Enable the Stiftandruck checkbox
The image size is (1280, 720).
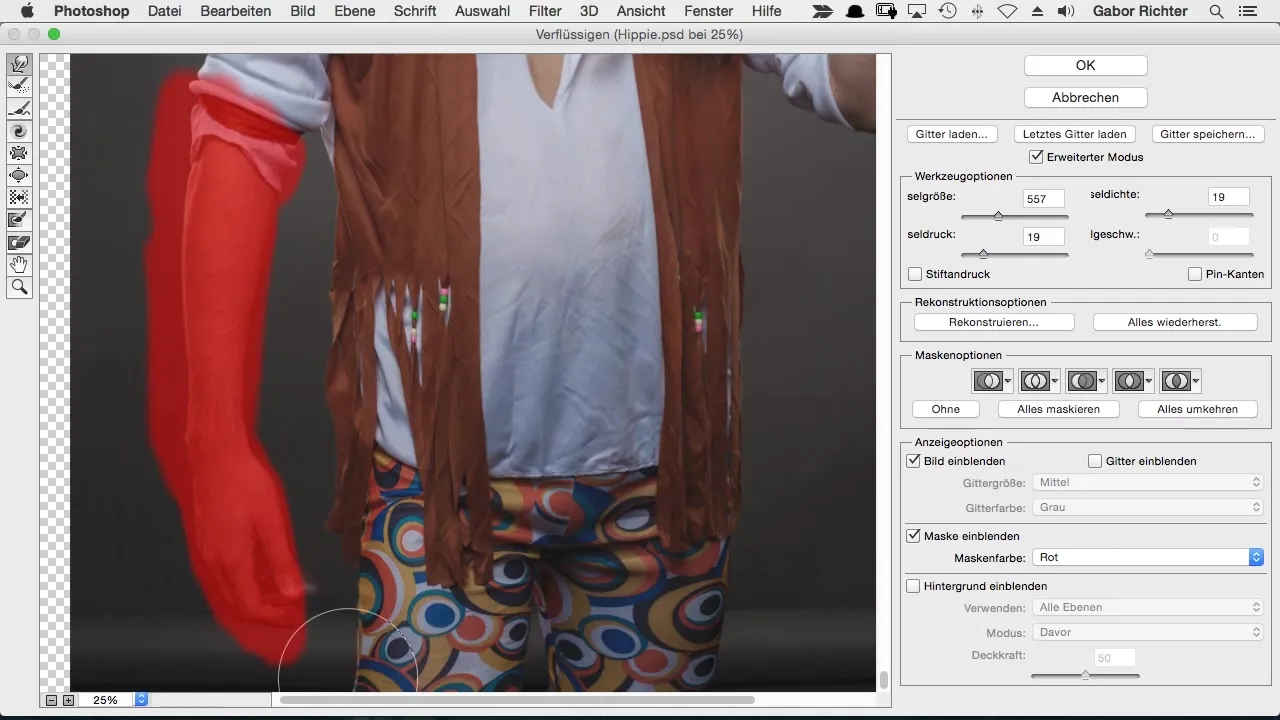(x=915, y=274)
